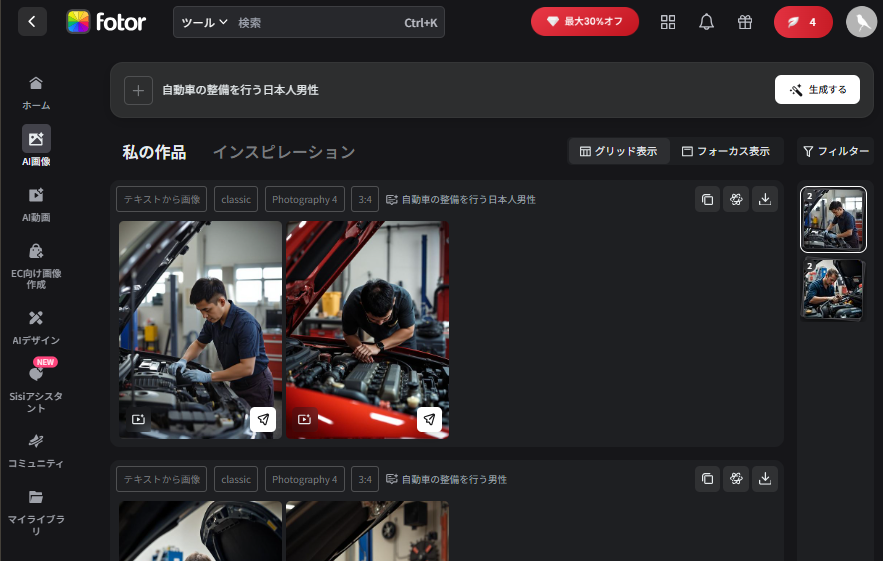Viewport: 883px width, 561px height.
Task: Click the gift box icon
Action: [x=744, y=22]
